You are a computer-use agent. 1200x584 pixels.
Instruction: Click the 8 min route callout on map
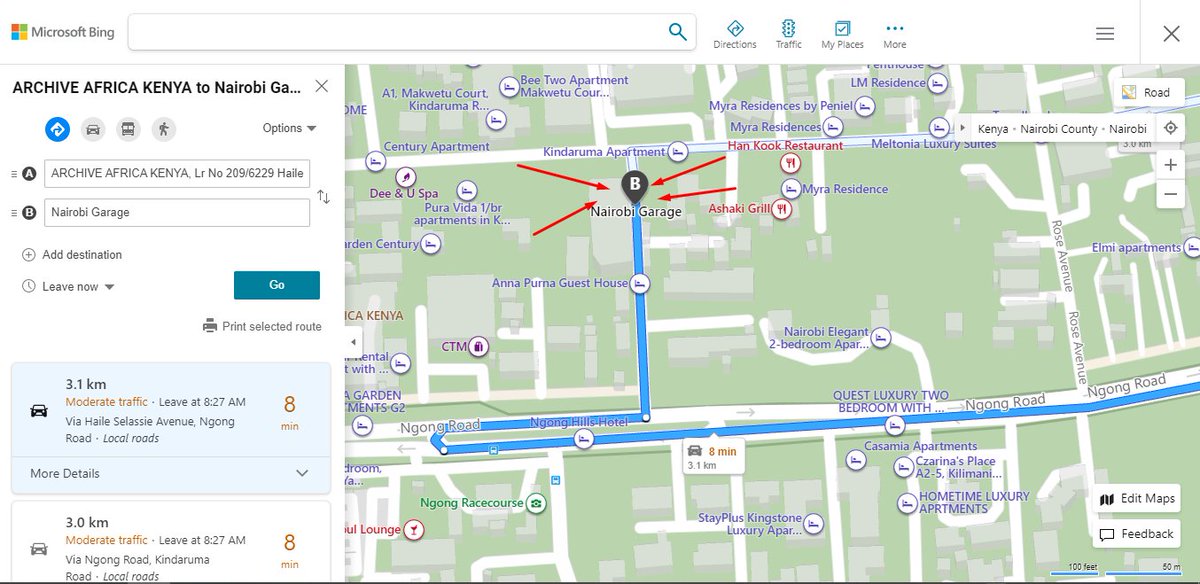(712, 458)
